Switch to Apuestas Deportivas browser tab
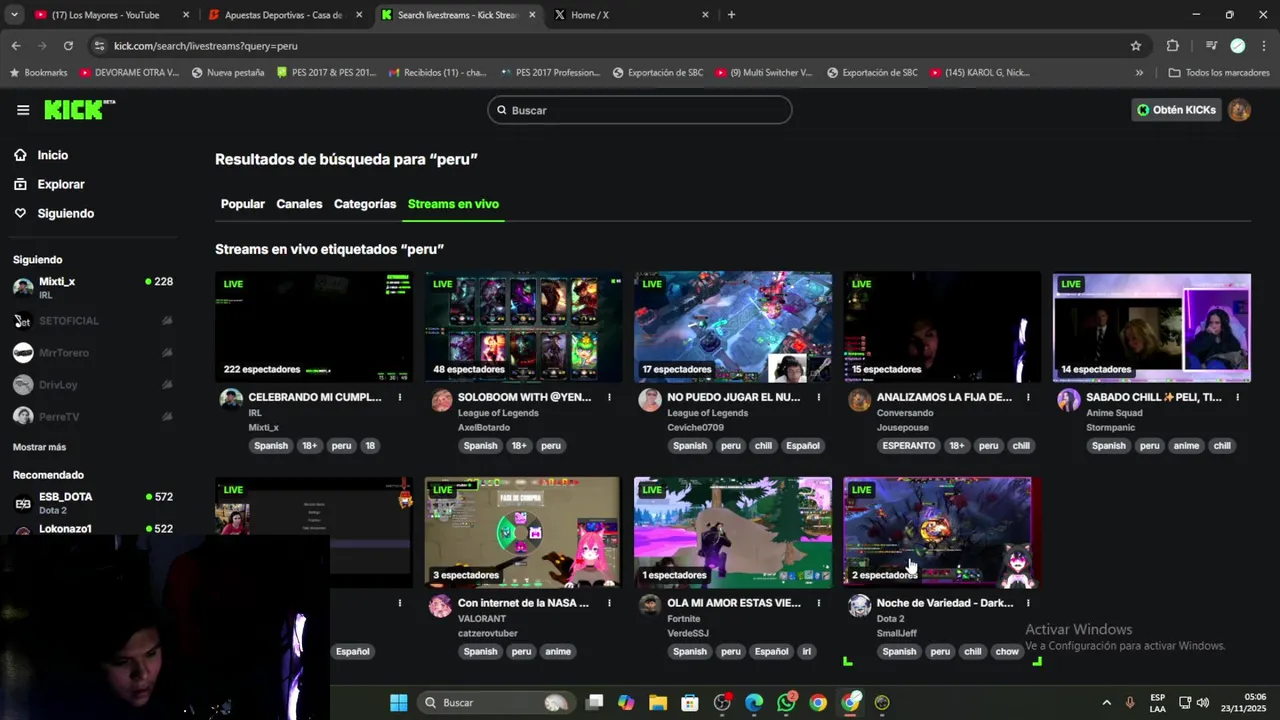The width and height of the screenshot is (1280, 720). (x=283, y=15)
